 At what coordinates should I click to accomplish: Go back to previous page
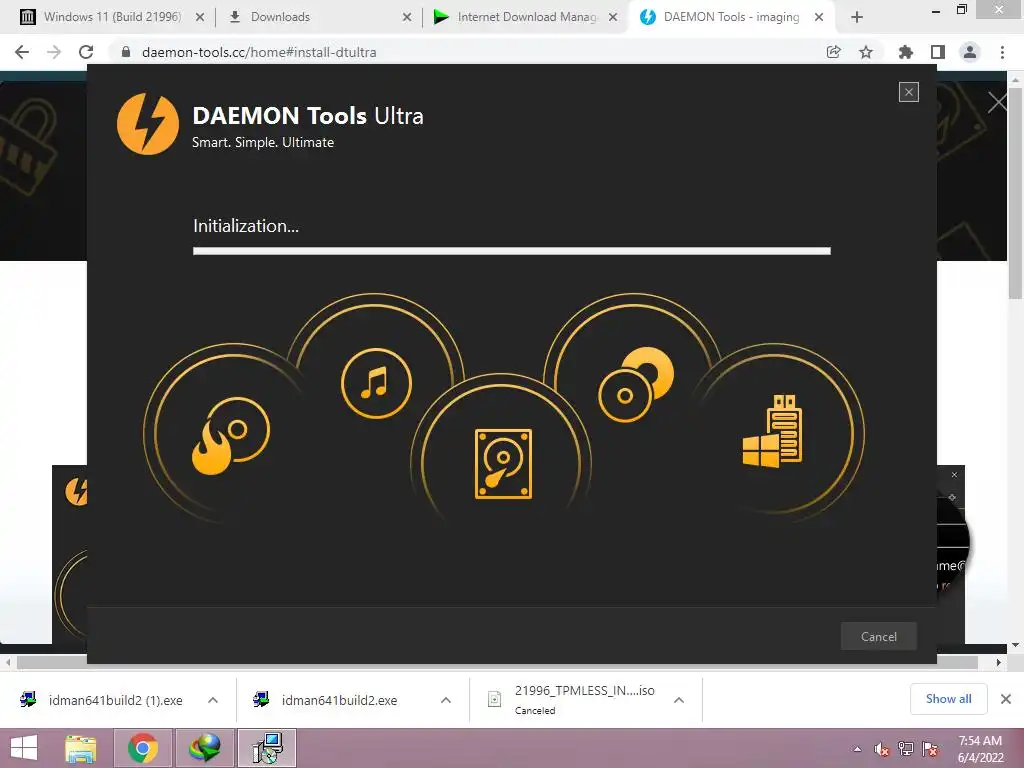tap(22, 52)
